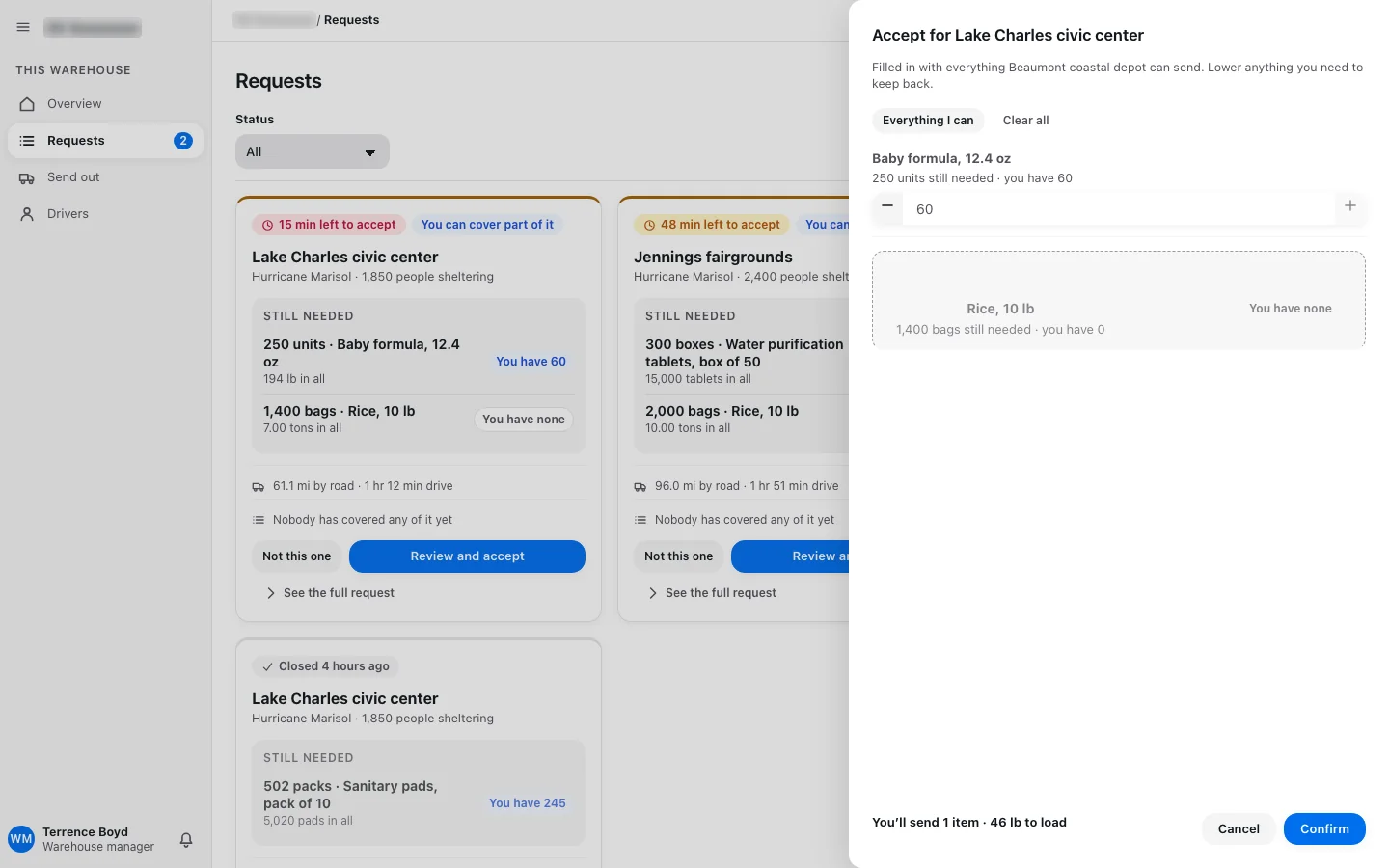Click the truck icon beside 61.1 mi by road

259,487
